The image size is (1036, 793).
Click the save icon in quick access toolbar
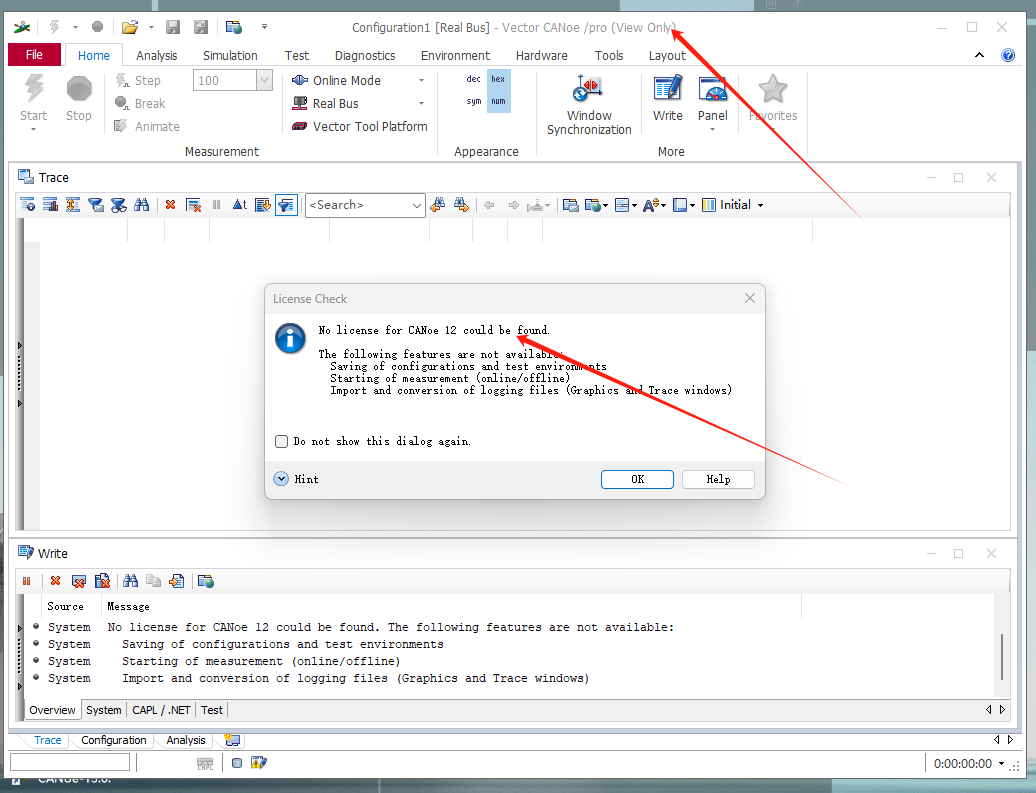[173, 27]
